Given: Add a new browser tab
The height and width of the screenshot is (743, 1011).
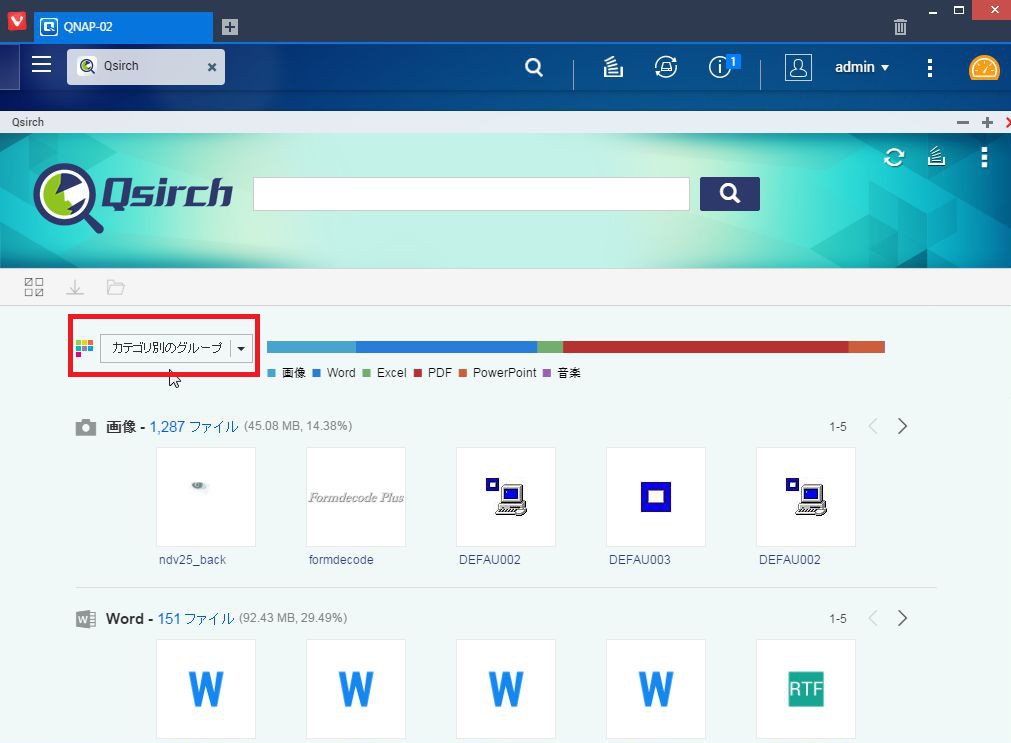Looking at the screenshot, I should coord(230,26).
